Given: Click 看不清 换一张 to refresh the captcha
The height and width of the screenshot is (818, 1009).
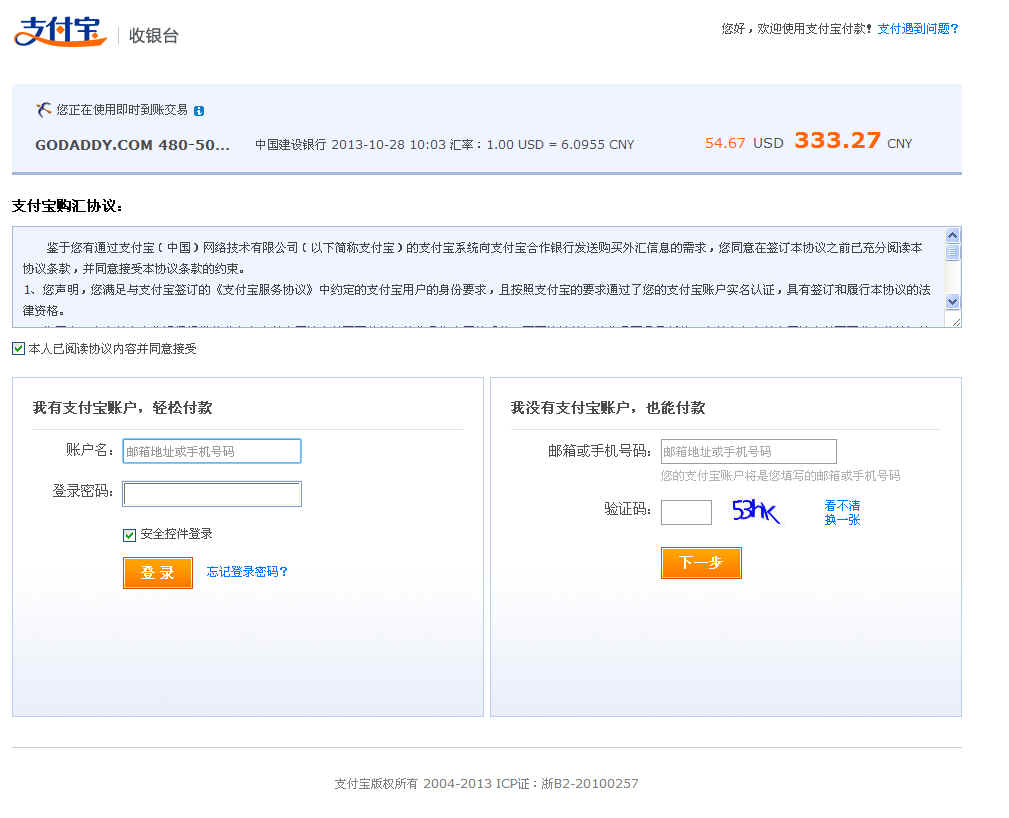Looking at the screenshot, I should pyautogui.click(x=842, y=512).
